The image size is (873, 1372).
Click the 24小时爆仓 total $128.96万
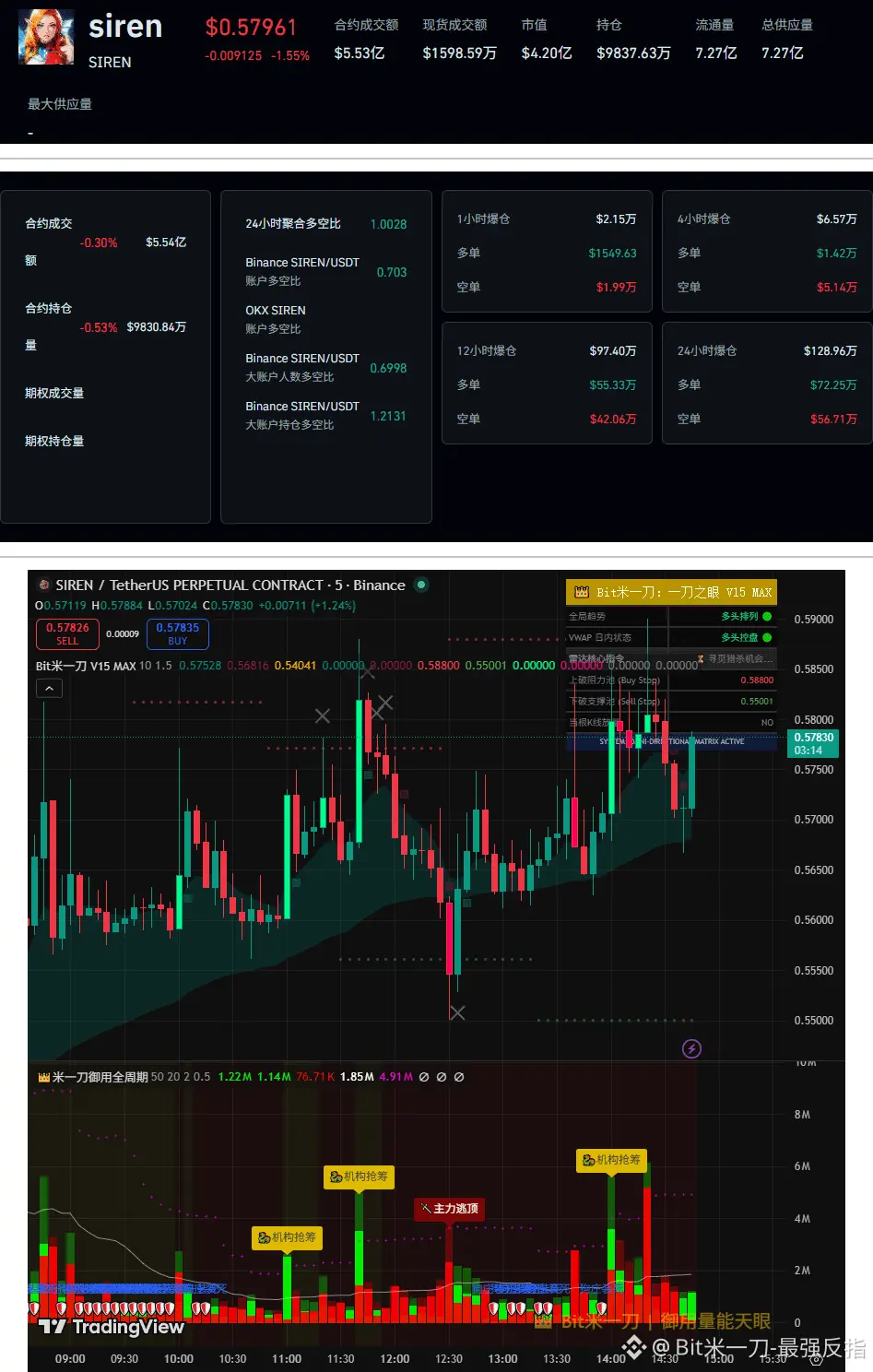[831, 350]
